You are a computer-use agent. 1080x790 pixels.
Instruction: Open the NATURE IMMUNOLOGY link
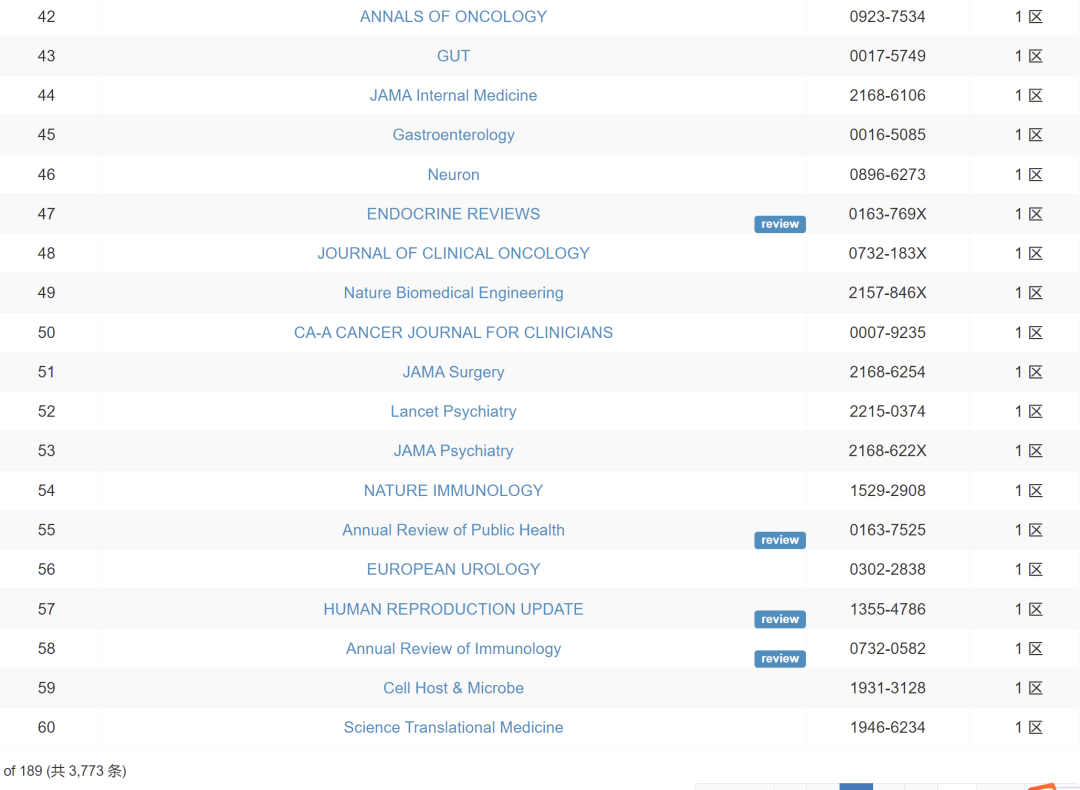[453, 490]
